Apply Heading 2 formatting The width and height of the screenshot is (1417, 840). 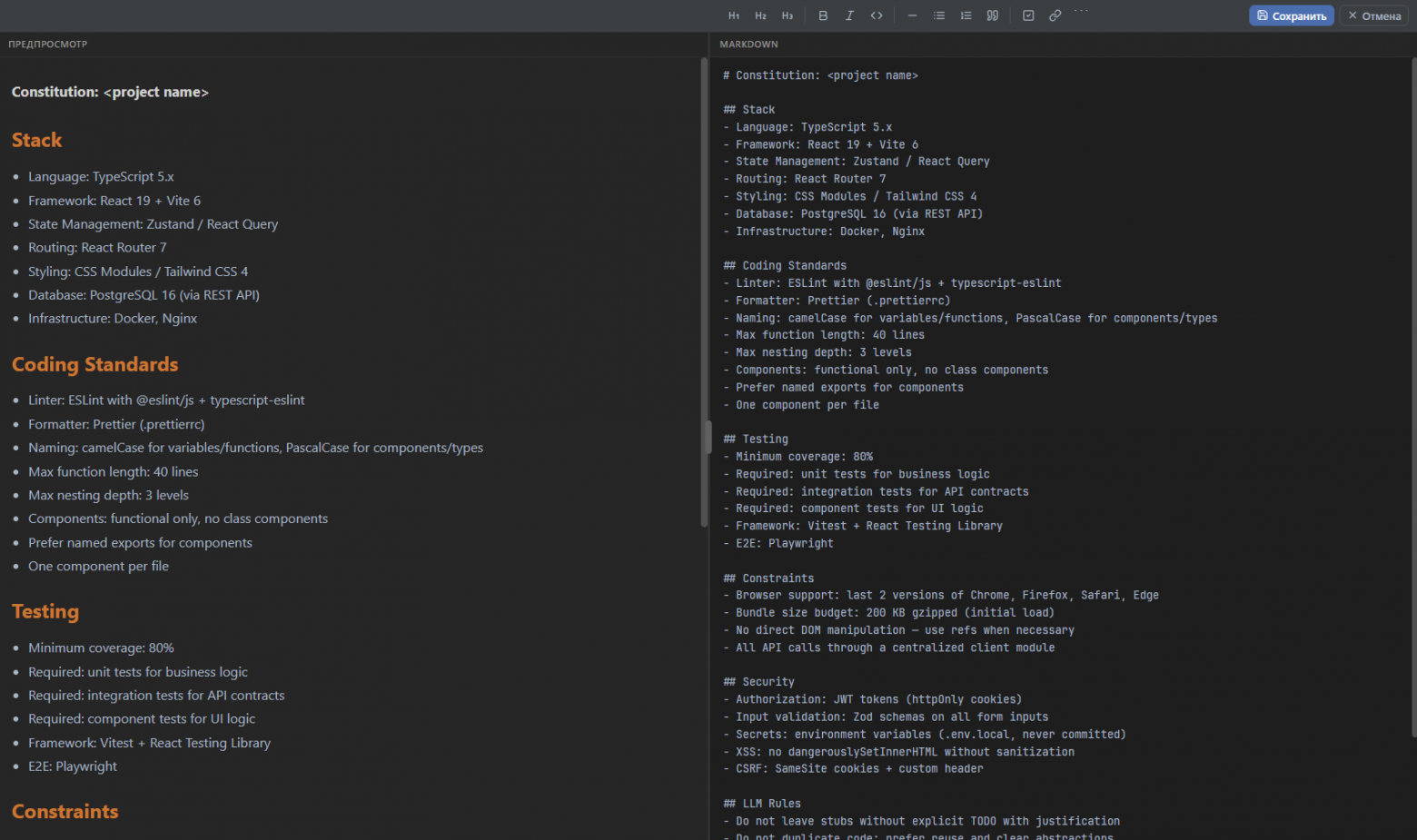pos(760,15)
